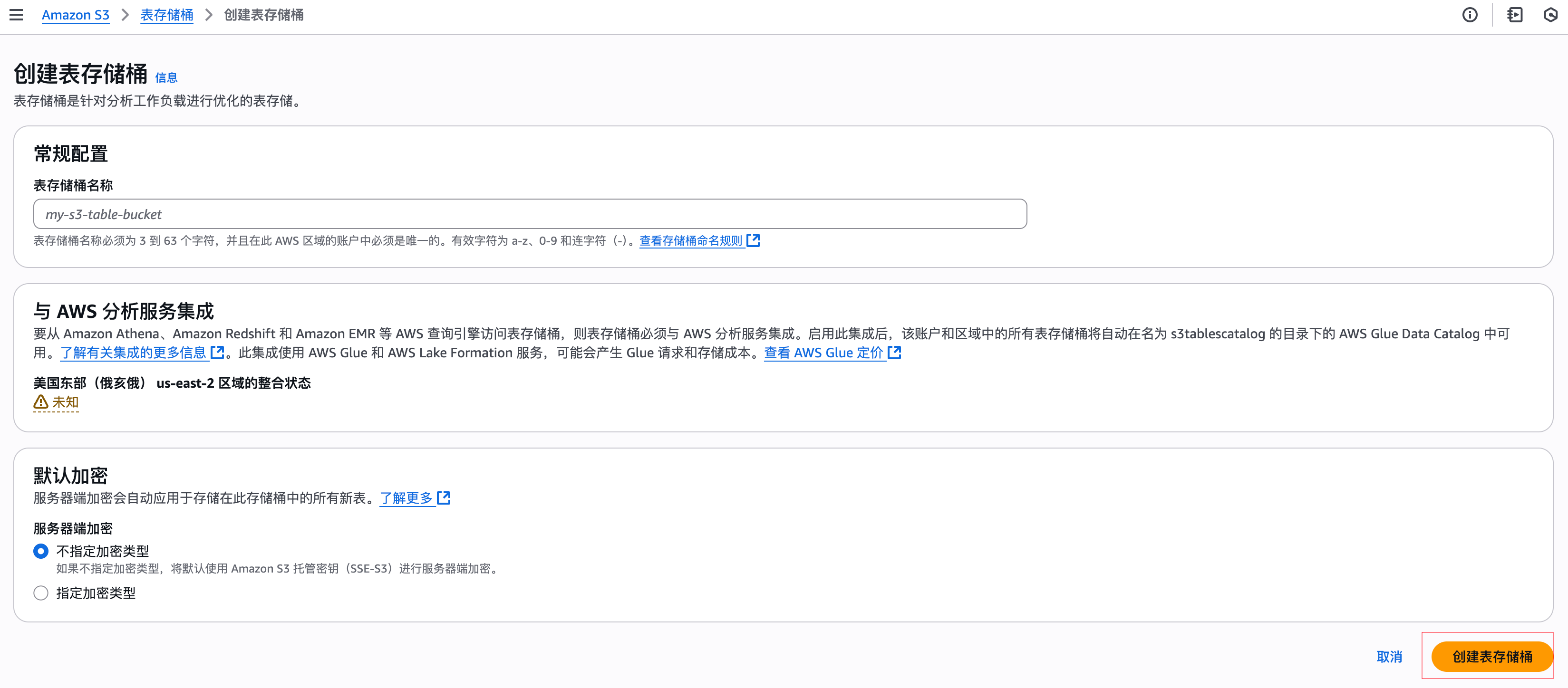The height and width of the screenshot is (688, 1568).
Task: Go to 表存储桶 breadcrumb item
Action: pyautogui.click(x=166, y=15)
